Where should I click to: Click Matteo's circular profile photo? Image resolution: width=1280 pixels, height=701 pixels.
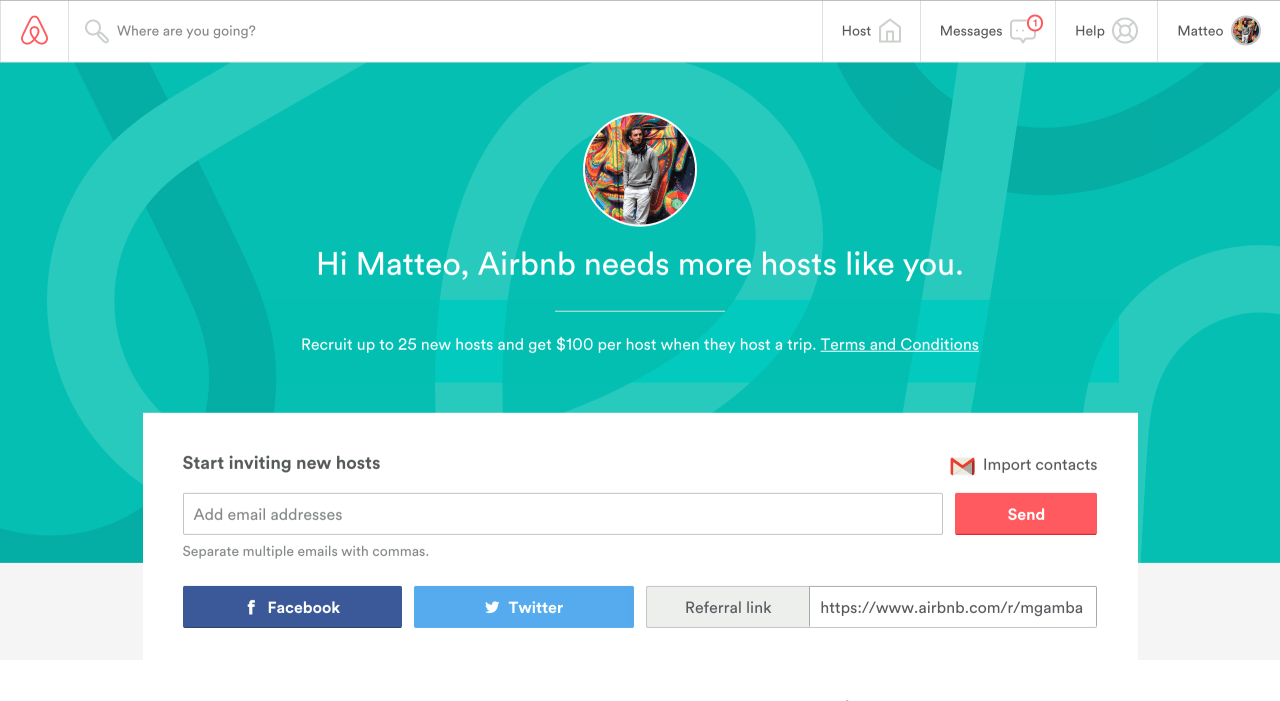tap(640, 168)
